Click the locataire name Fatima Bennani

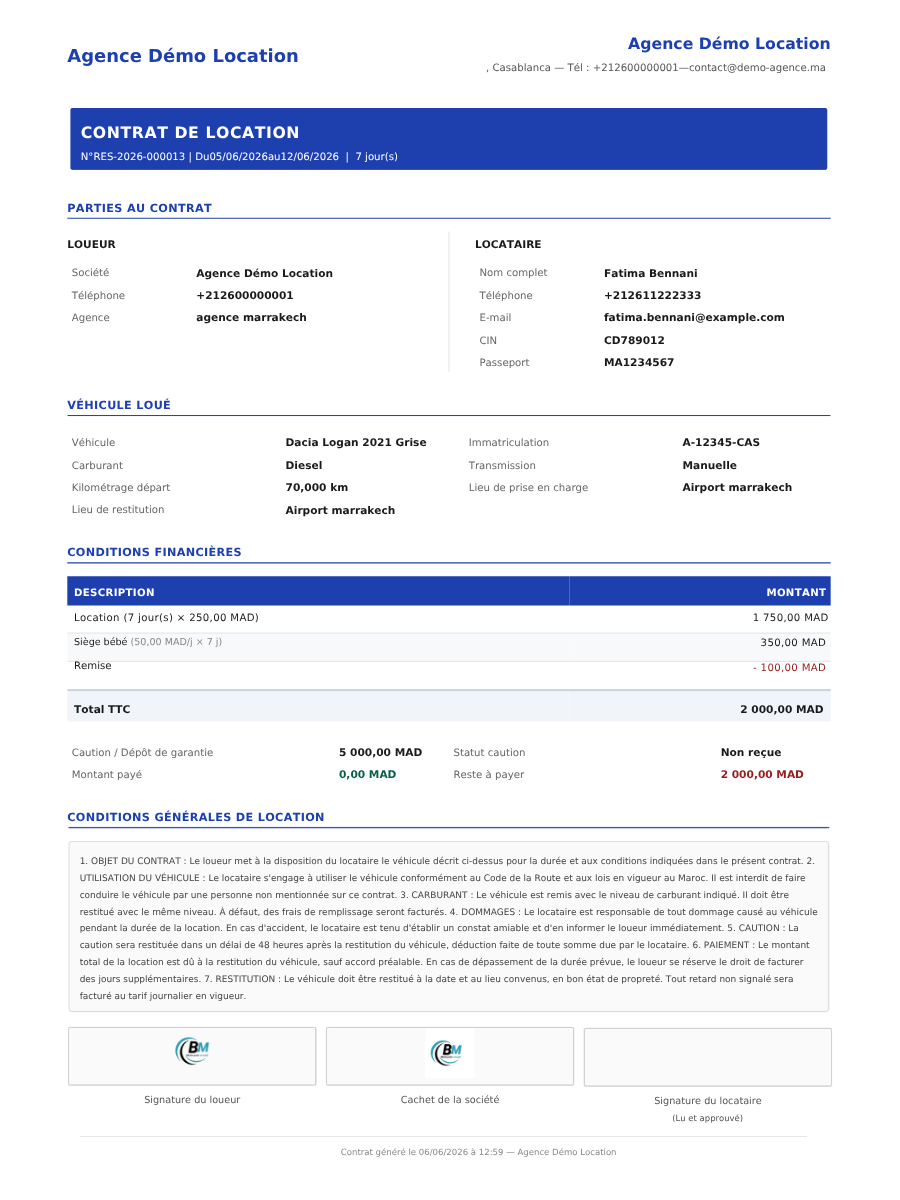651,273
